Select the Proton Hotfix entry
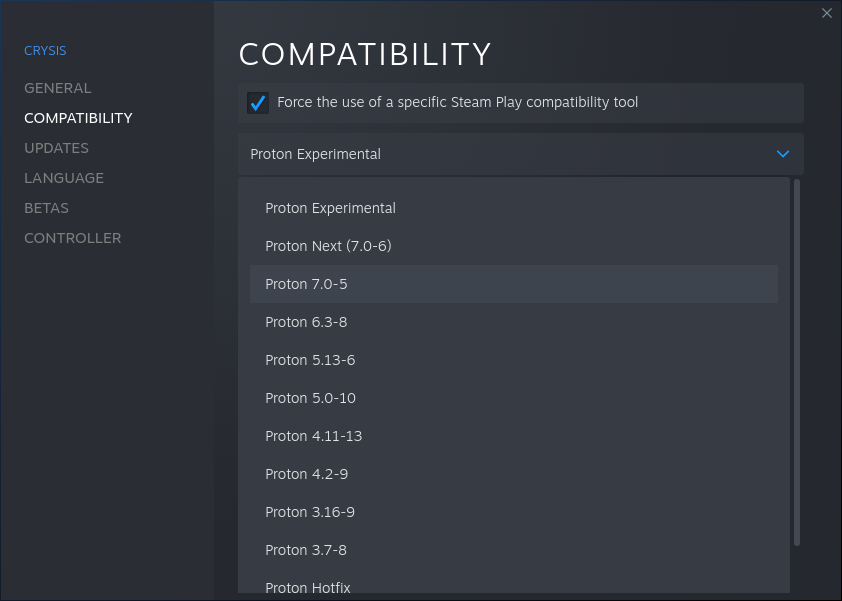Viewport: 842px width, 601px height. coord(308,587)
